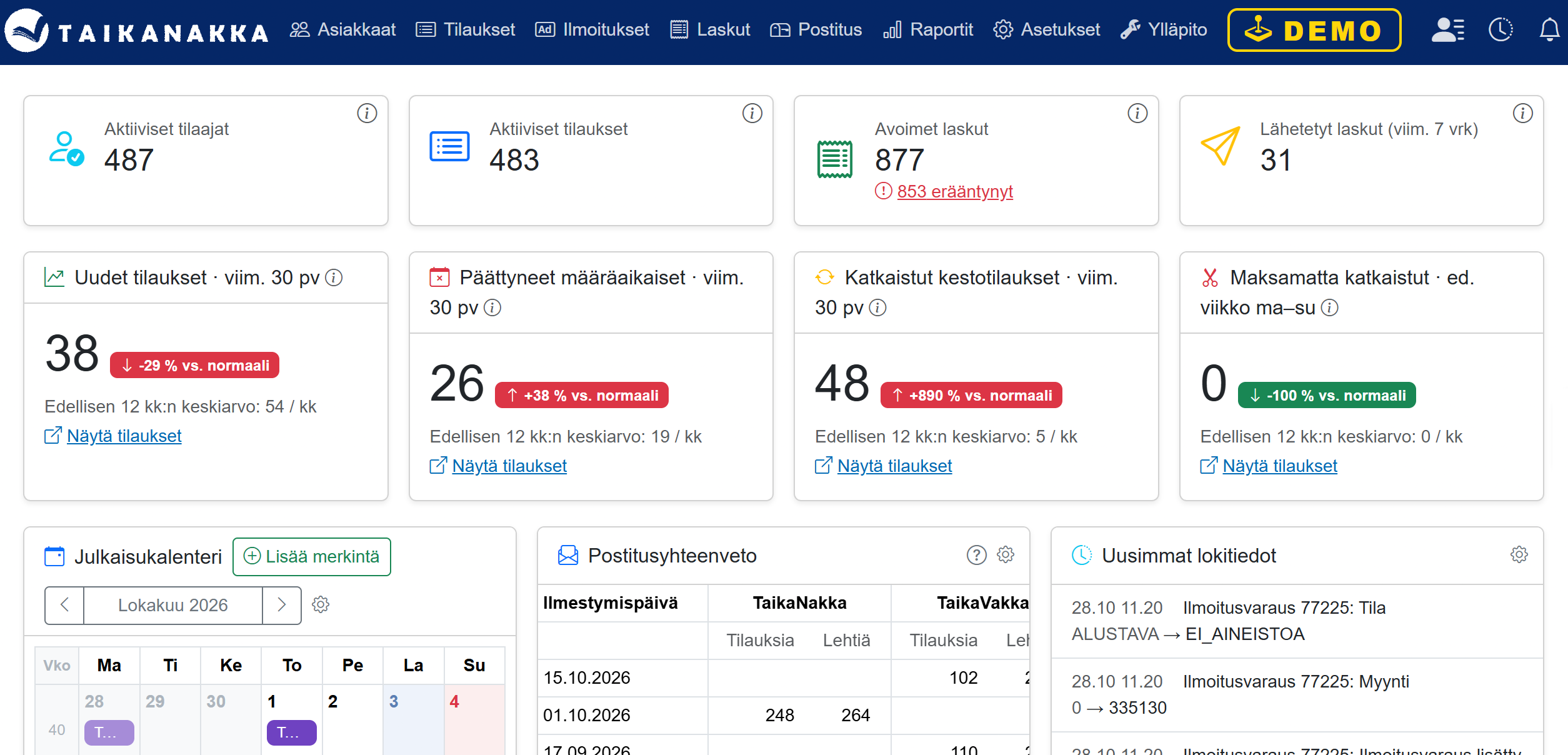Open the Laskut menu
Screen dimensions: 1568x755
pos(710,30)
